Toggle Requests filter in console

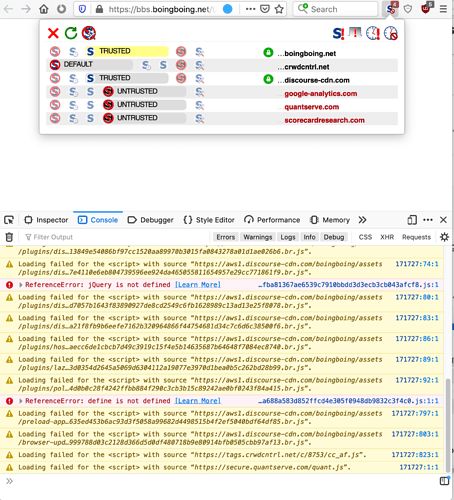pyautogui.click(x=416, y=237)
